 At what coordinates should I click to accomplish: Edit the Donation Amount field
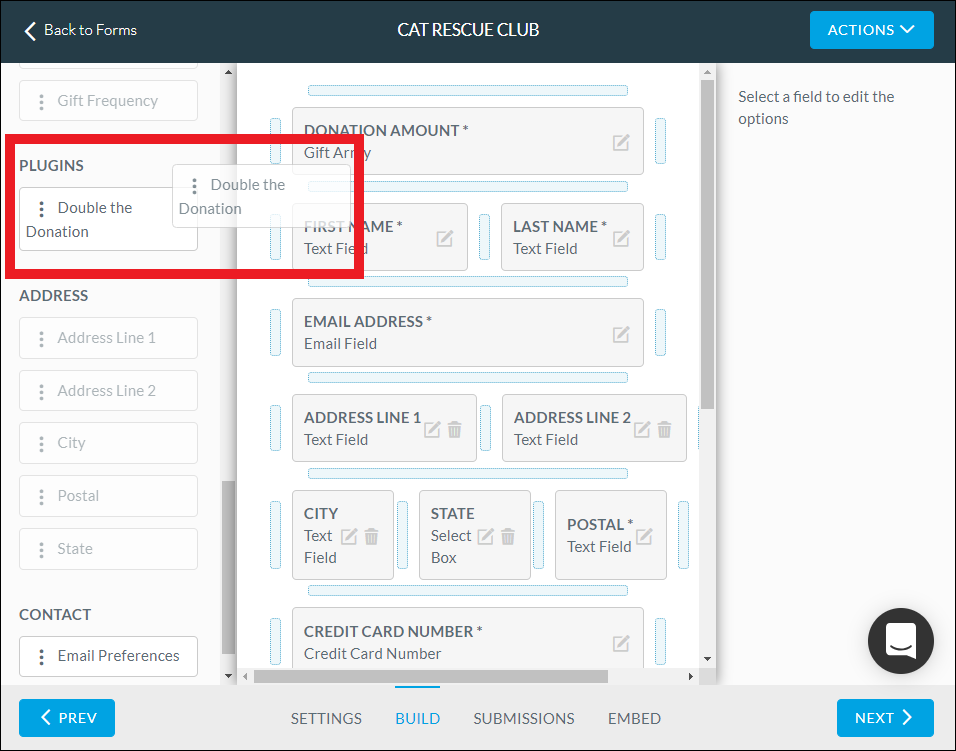pyautogui.click(x=621, y=143)
